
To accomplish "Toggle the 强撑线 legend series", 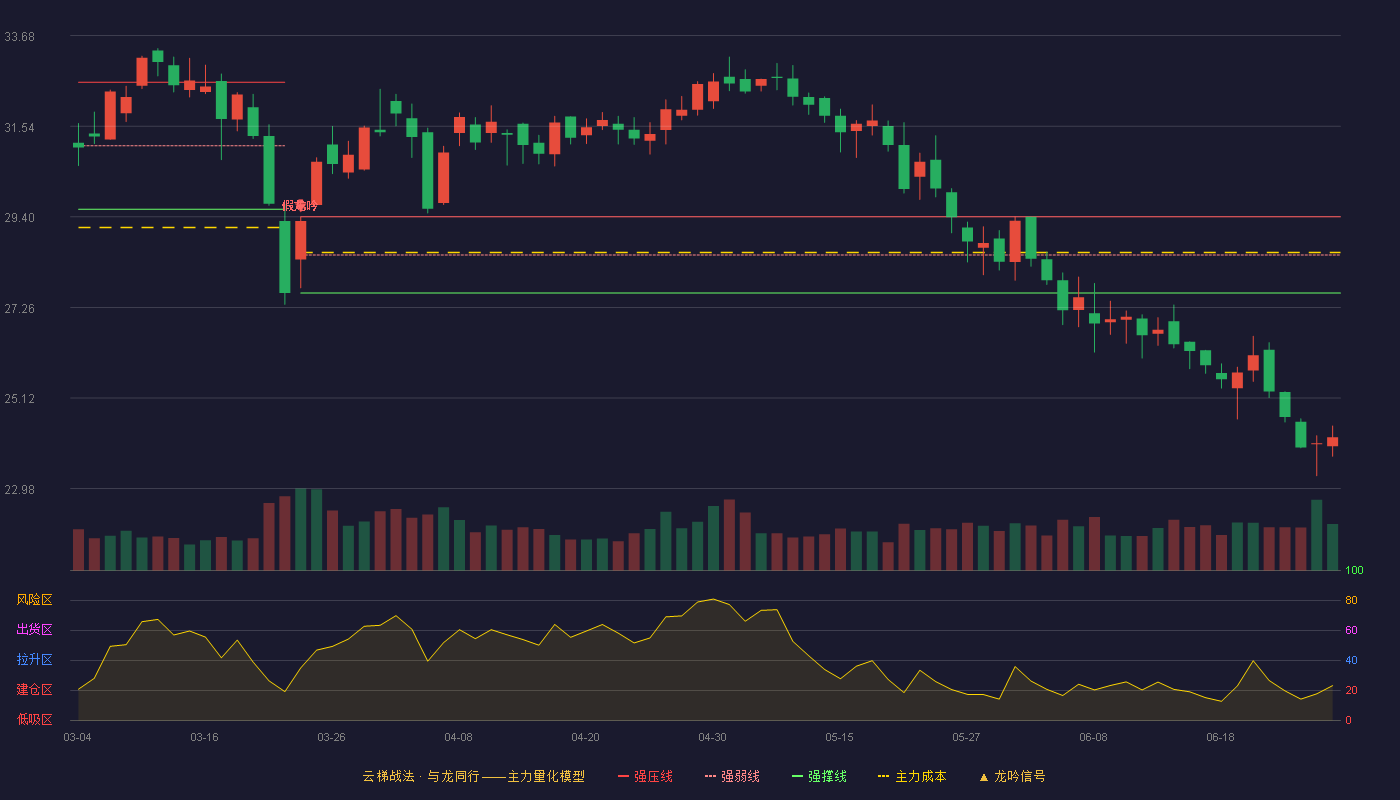I will point(819,776).
